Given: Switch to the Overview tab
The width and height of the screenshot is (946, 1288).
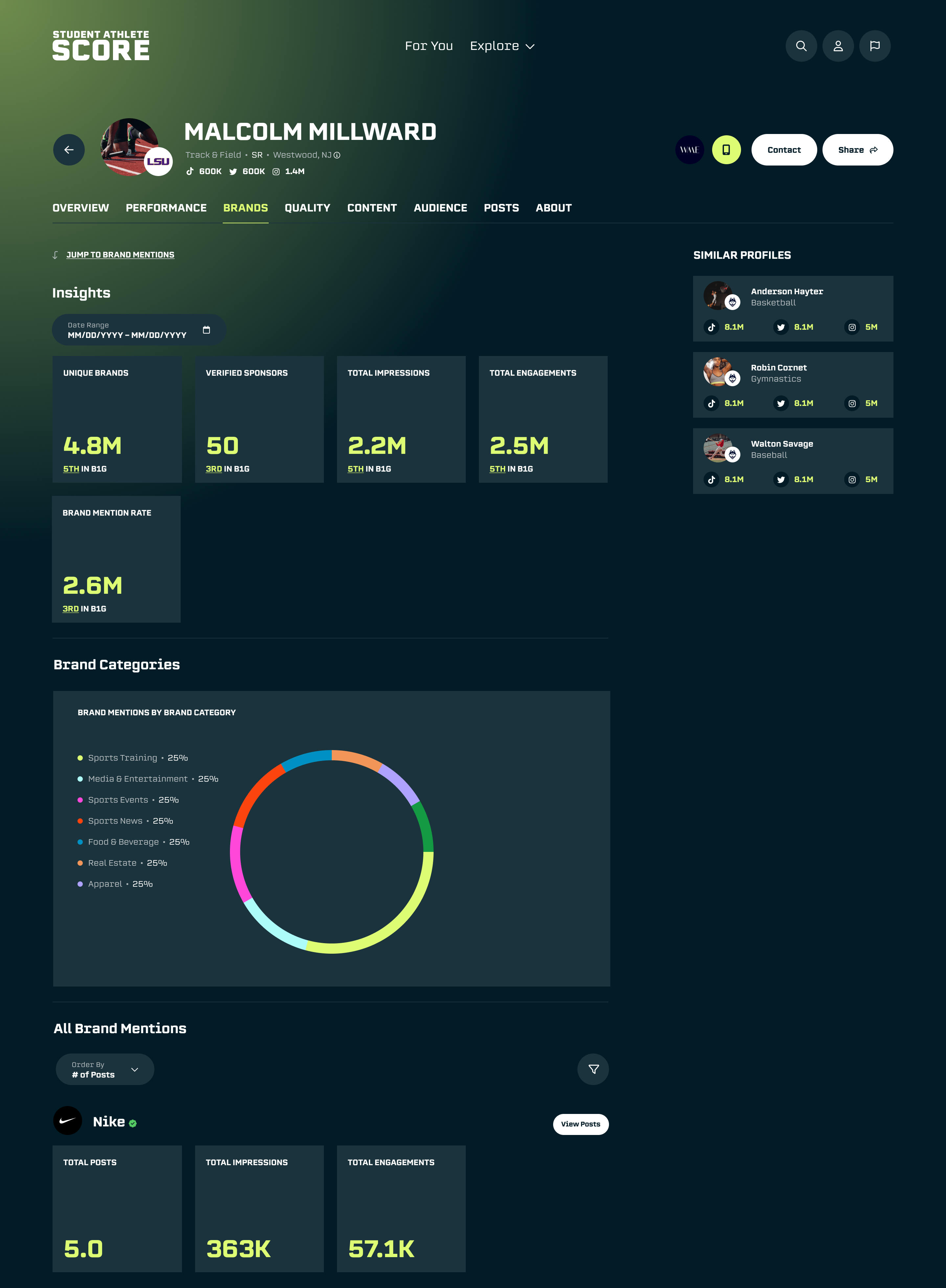Looking at the screenshot, I should tap(81, 208).
